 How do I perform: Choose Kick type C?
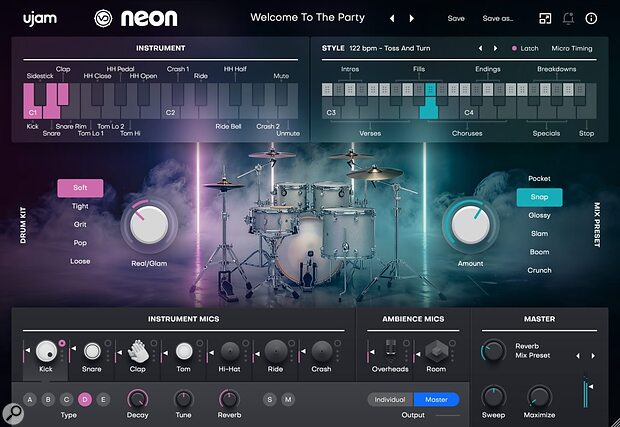pos(66,399)
